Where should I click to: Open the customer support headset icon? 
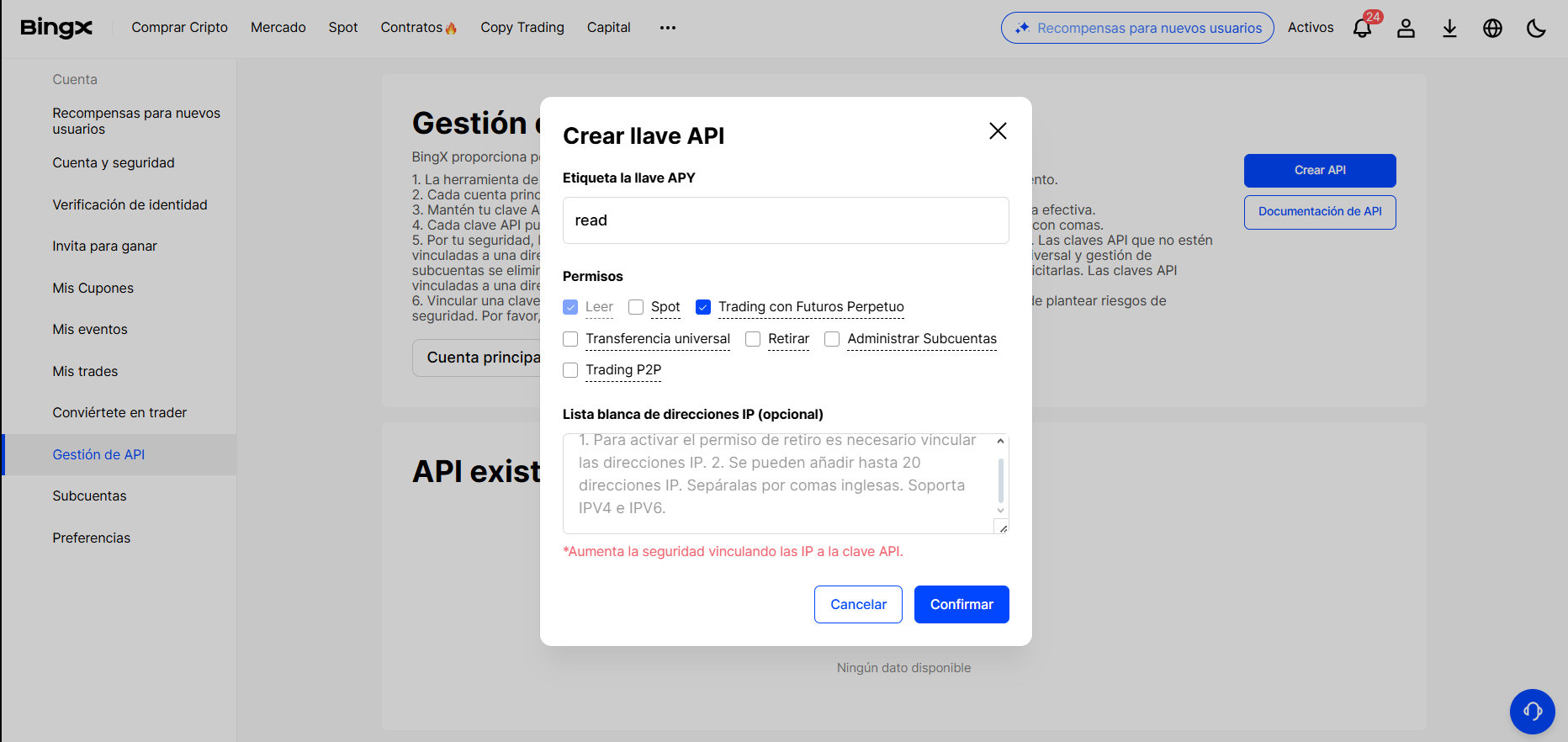1532,712
